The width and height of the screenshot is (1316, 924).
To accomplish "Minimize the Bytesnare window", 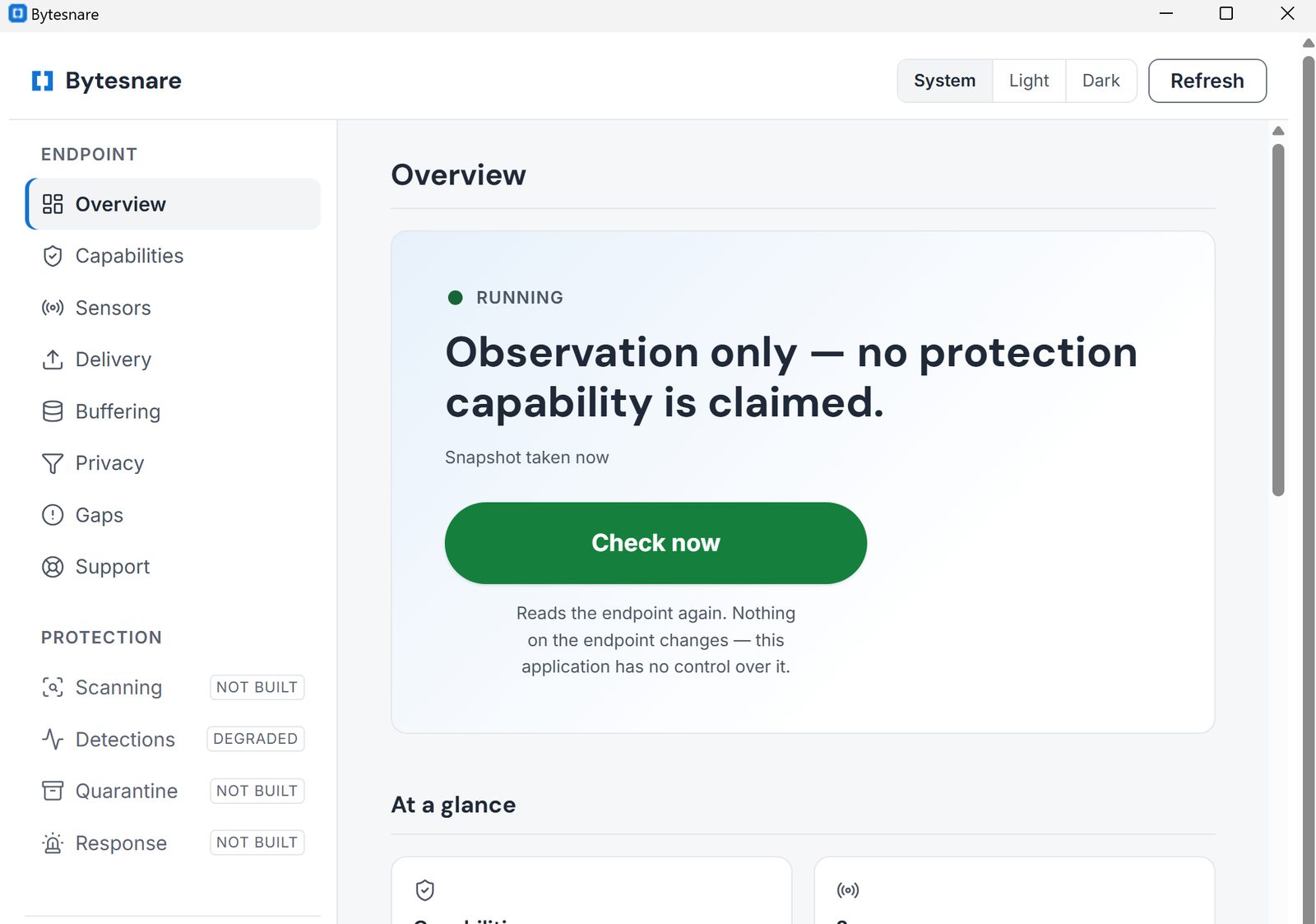I will click(1165, 14).
